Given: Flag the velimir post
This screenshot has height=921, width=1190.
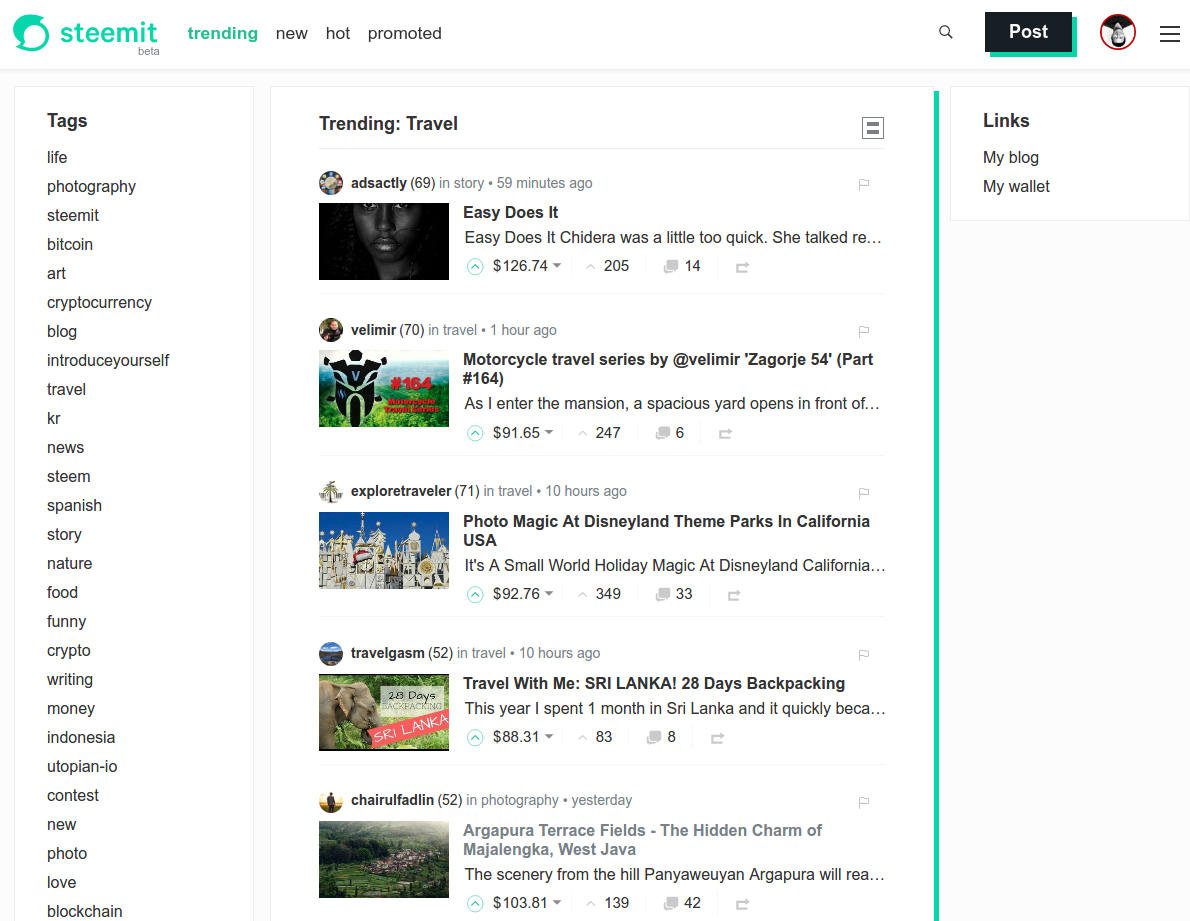Looking at the screenshot, I should click(864, 331).
